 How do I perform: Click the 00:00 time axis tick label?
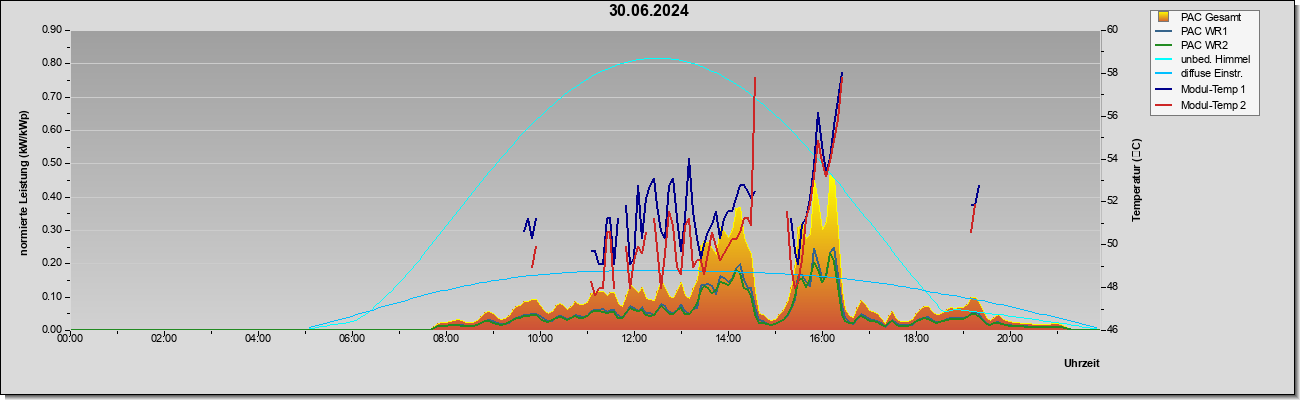point(70,338)
